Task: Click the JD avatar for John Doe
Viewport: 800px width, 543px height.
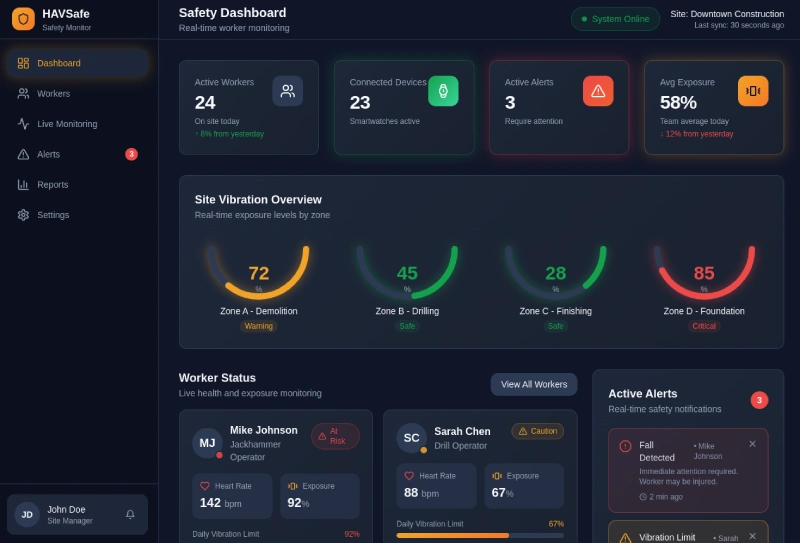Action: [x=27, y=514]
